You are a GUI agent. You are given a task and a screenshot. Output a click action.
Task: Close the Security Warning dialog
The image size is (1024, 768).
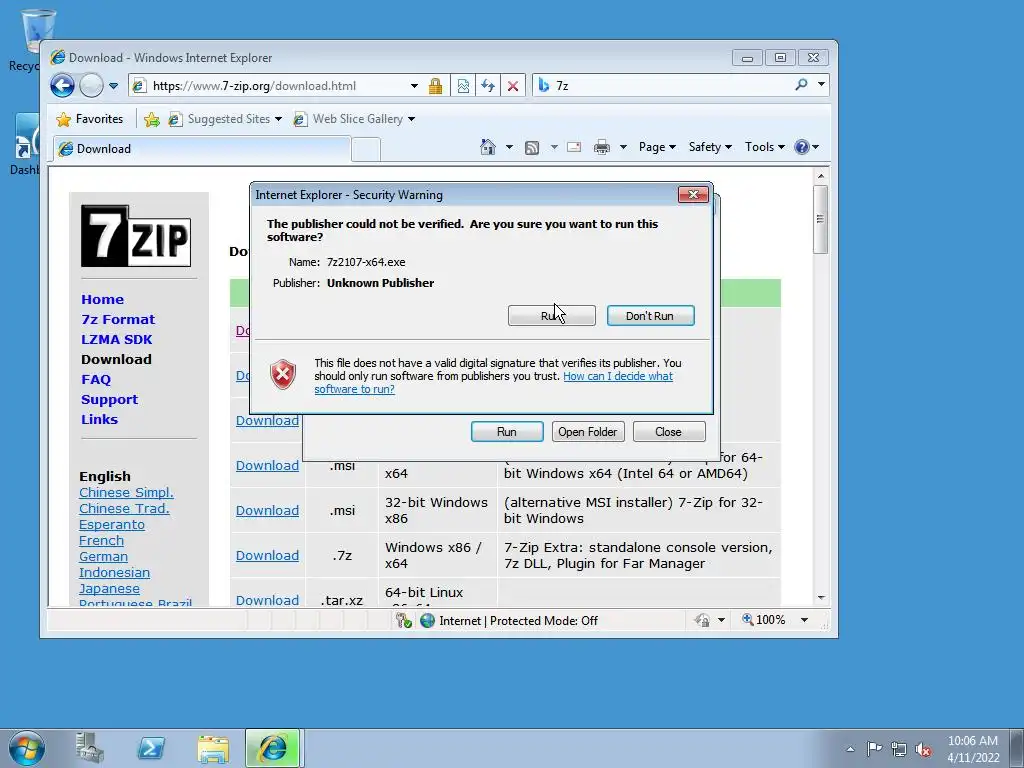coord(693,195)
